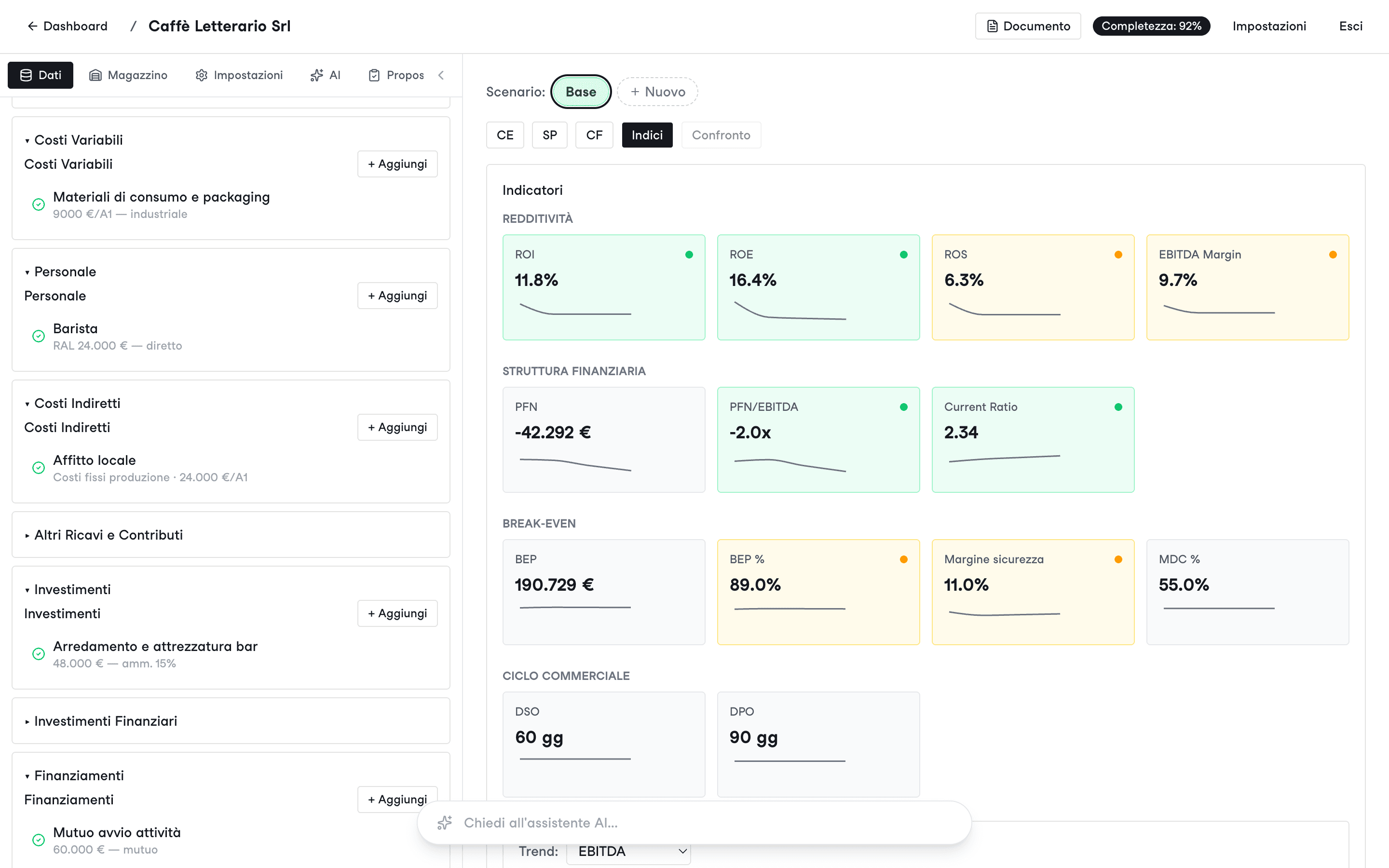Click check icon beside Mutuo avvio attività
Image resolution: width=1389 pixels, height=868 pixels.
[x=39, y=840]
